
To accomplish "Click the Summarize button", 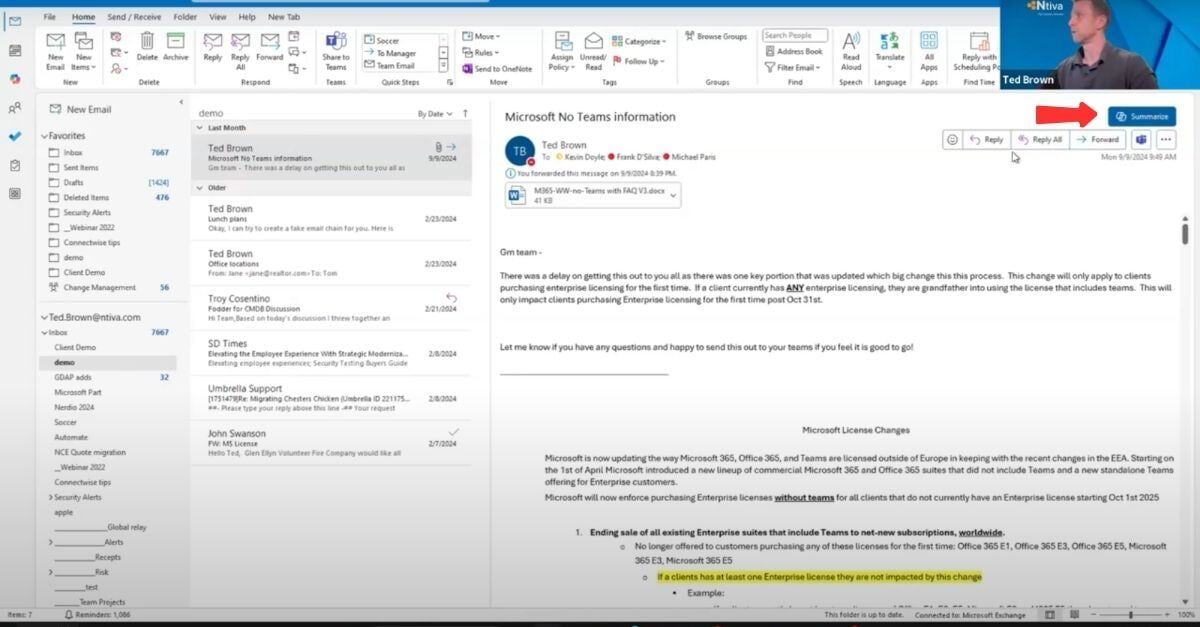I will [x=1142, y=115].
